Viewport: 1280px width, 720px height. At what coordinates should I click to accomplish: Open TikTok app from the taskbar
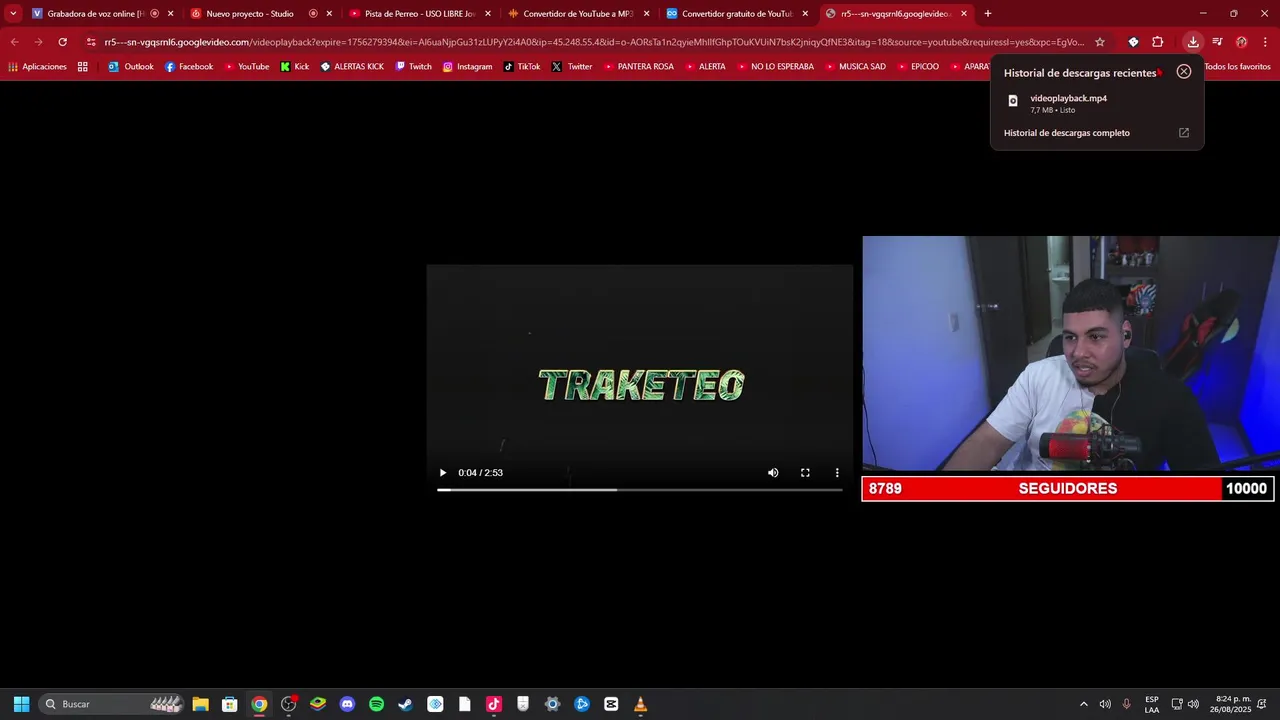click(493, 704)
